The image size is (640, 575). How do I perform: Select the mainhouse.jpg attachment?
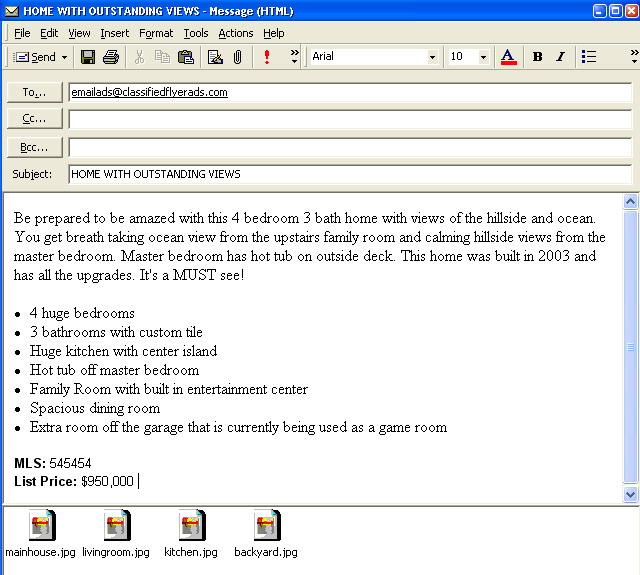(40, 533)
